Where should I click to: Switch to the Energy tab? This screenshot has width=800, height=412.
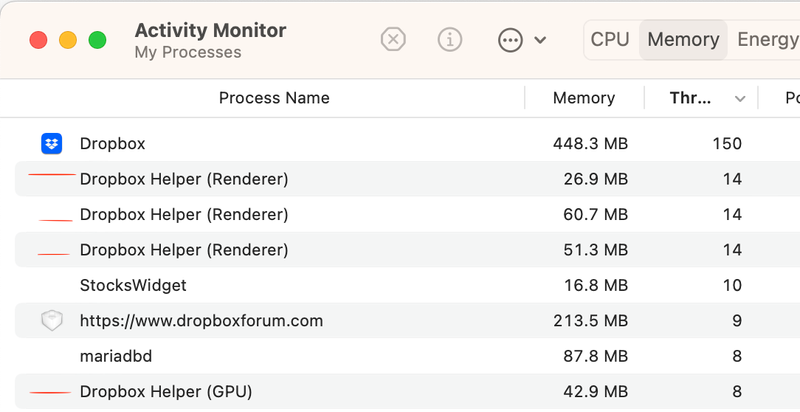[767, 40]
